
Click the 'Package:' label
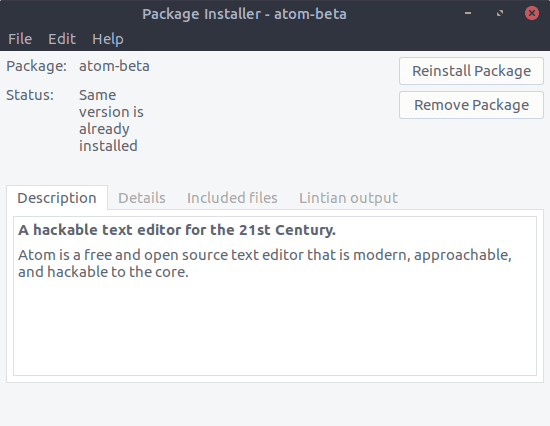[x=36, y=66]
